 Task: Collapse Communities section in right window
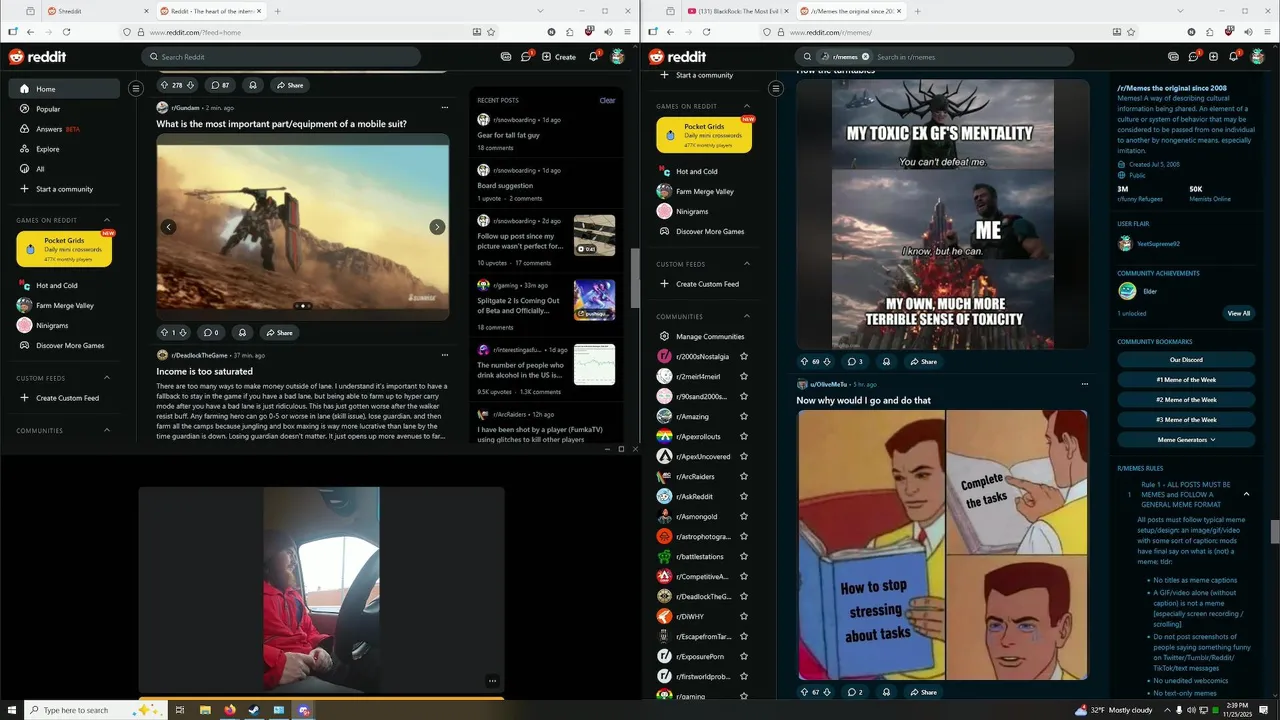pyautogui.click(x=746, y=316)
